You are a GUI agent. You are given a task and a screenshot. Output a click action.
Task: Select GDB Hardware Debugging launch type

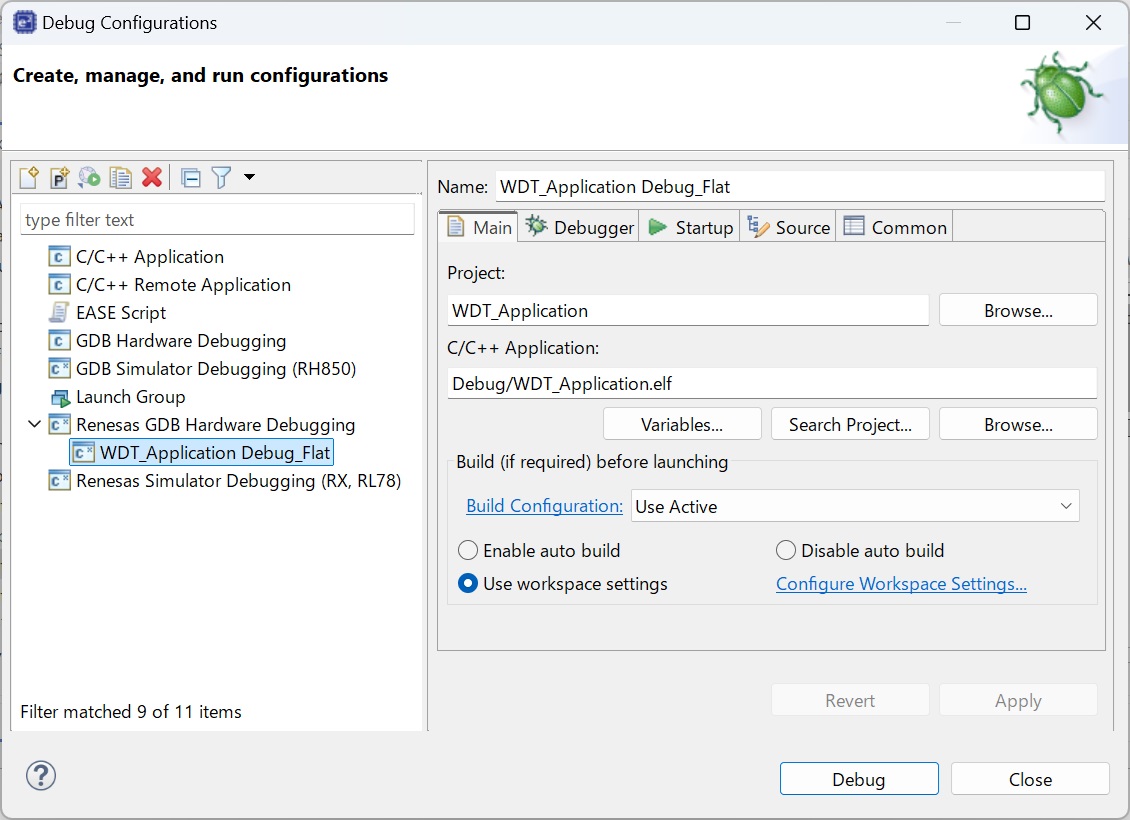click(x=167, y=341)
